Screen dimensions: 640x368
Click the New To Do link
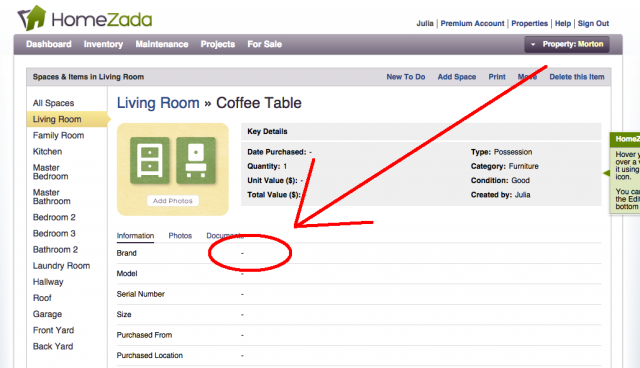pyautogui.click(x=406, y=77)
